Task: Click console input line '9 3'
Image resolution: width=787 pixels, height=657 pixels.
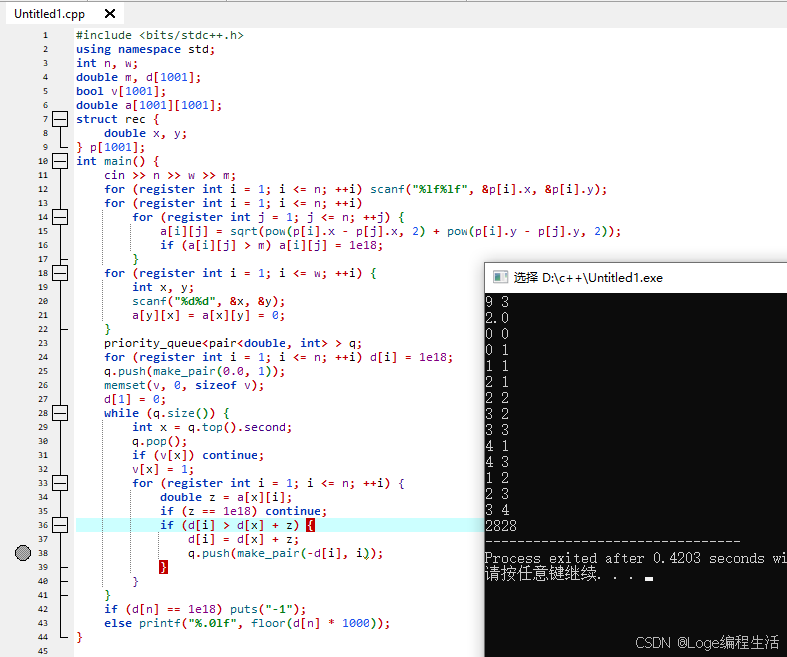Action: (497, 302)
